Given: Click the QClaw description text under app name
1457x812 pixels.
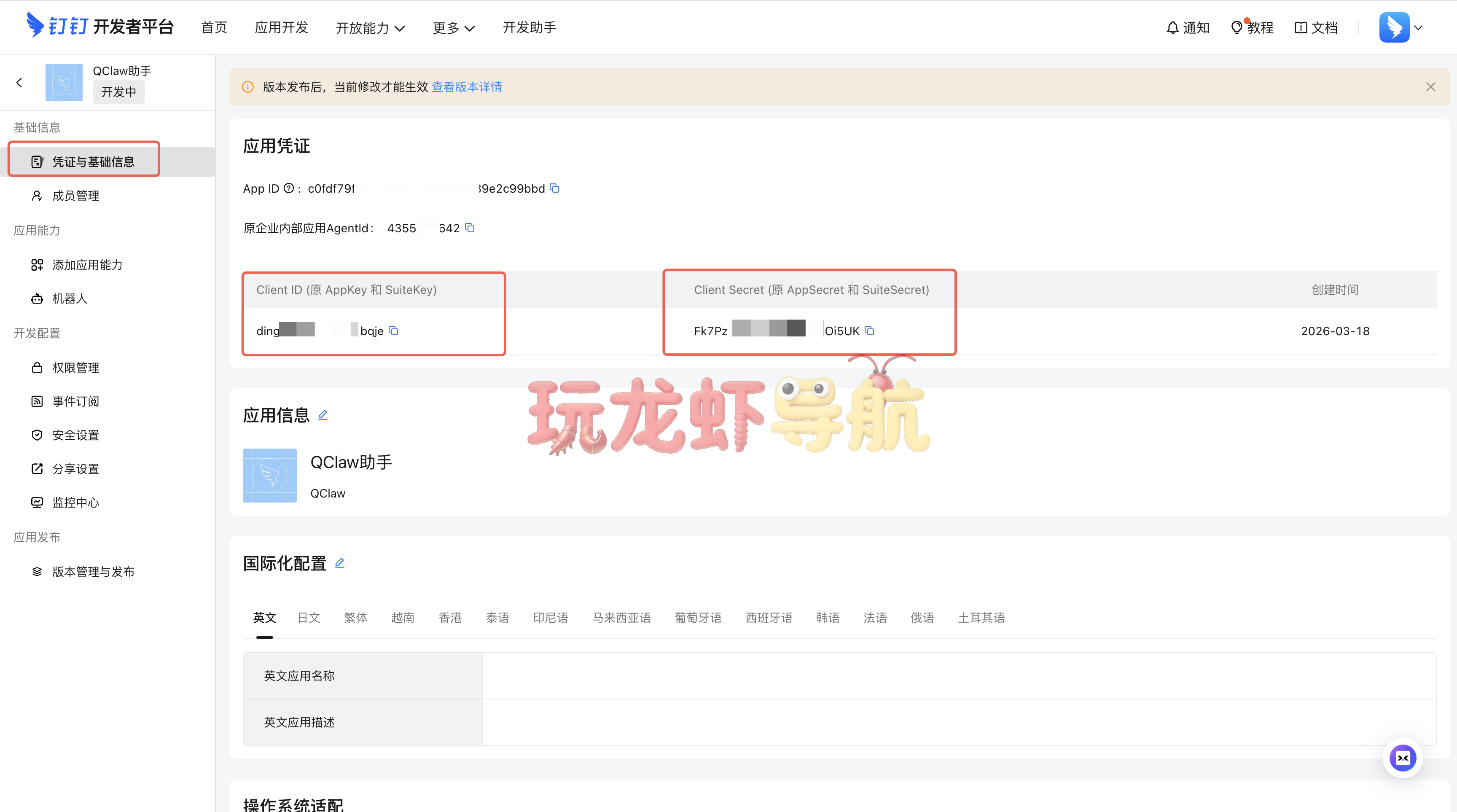Looking at the screenshot, I should pyautogui.click(x=328, y=493).
